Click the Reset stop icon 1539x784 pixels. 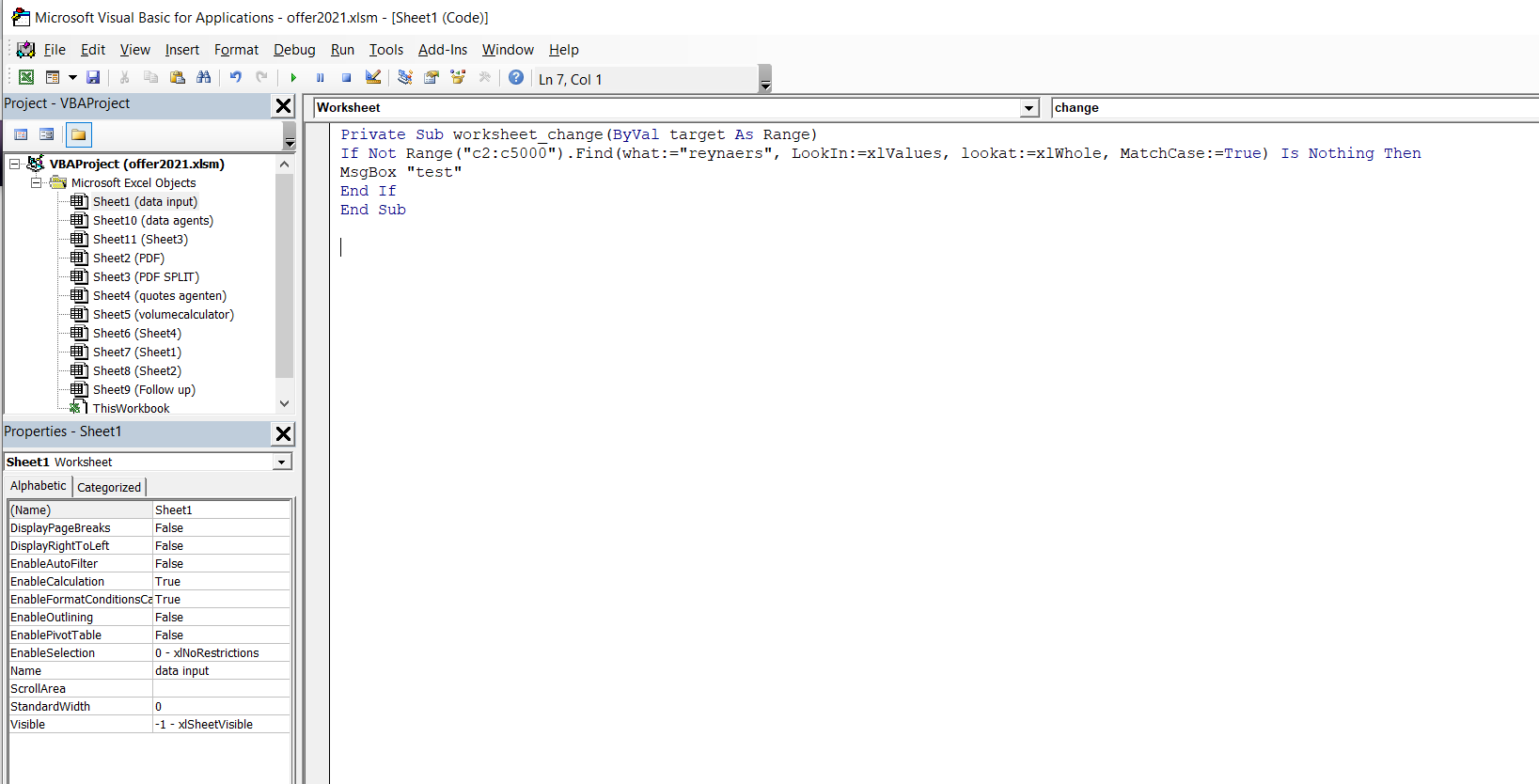click(x=346, y=77)
